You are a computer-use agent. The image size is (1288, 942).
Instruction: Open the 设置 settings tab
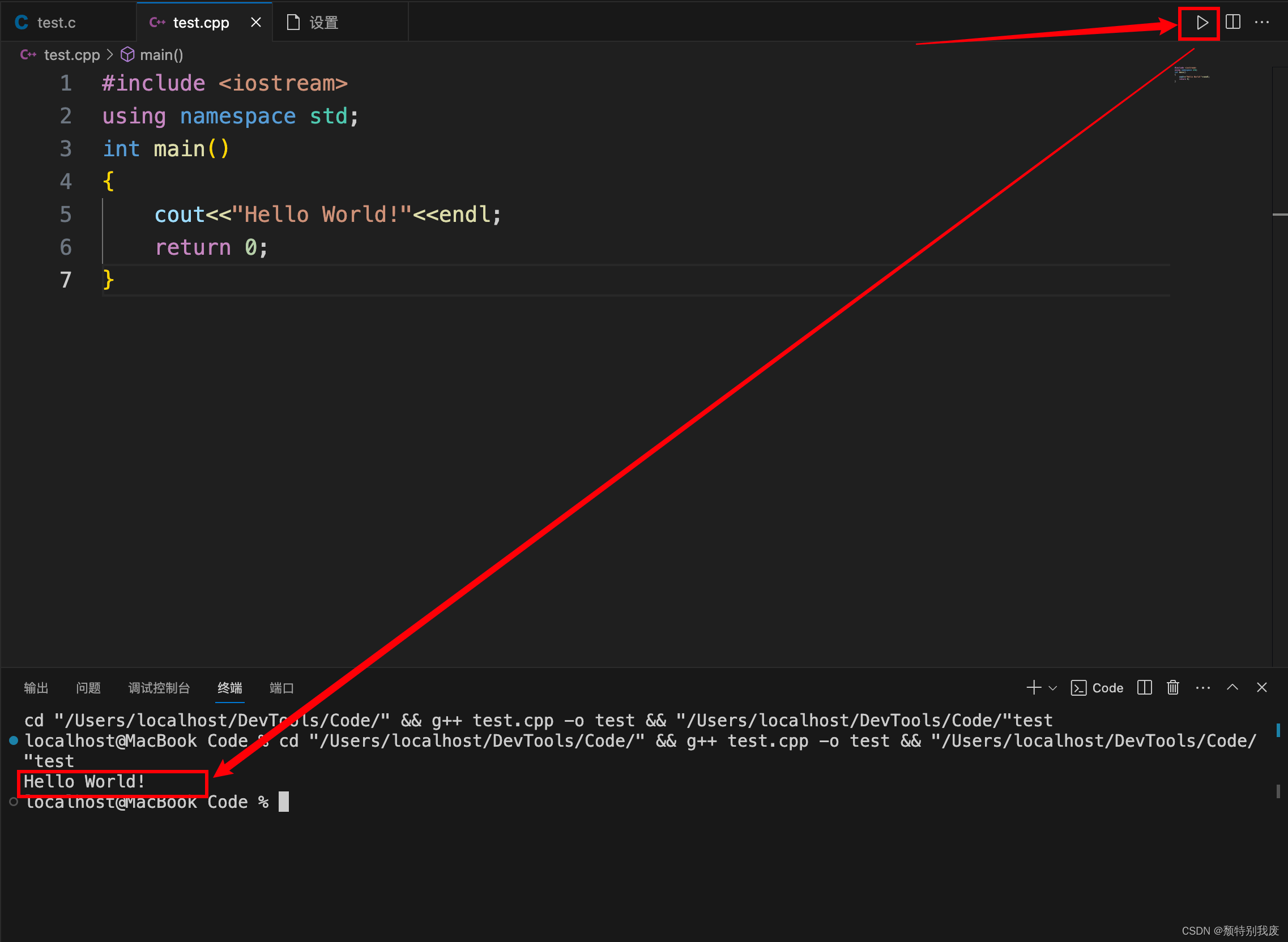coord(340,22)
